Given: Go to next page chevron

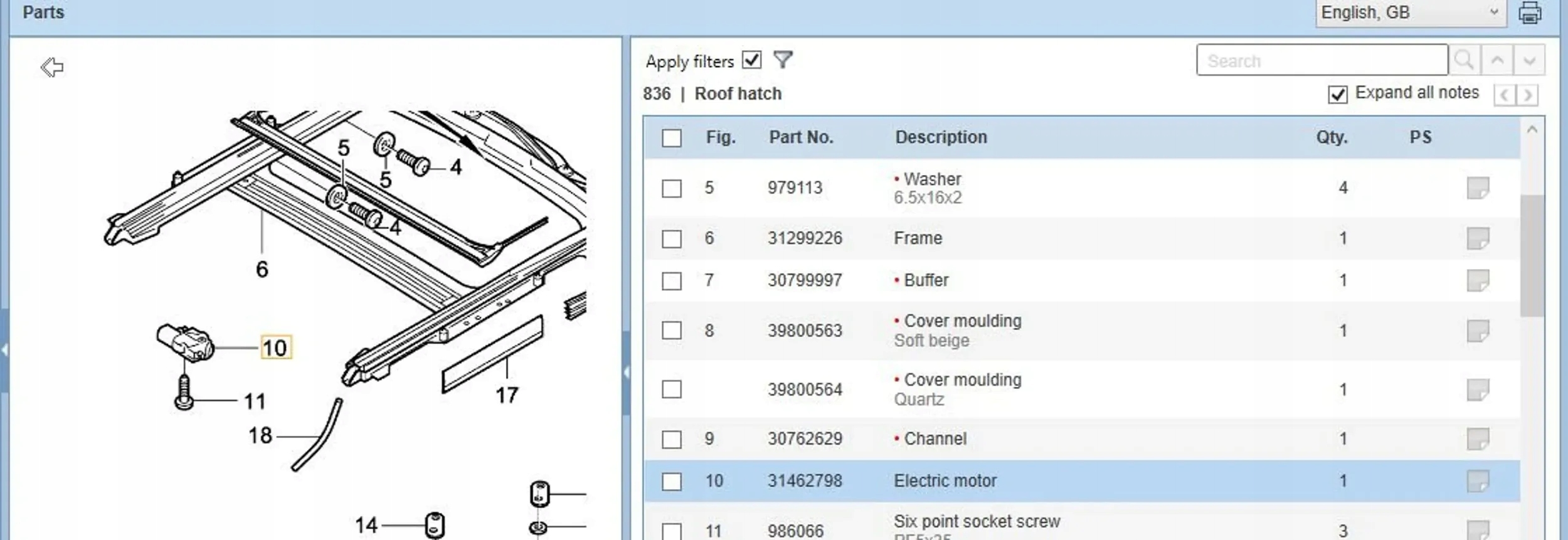Looking at the screenshot, I should point(1528,95).
